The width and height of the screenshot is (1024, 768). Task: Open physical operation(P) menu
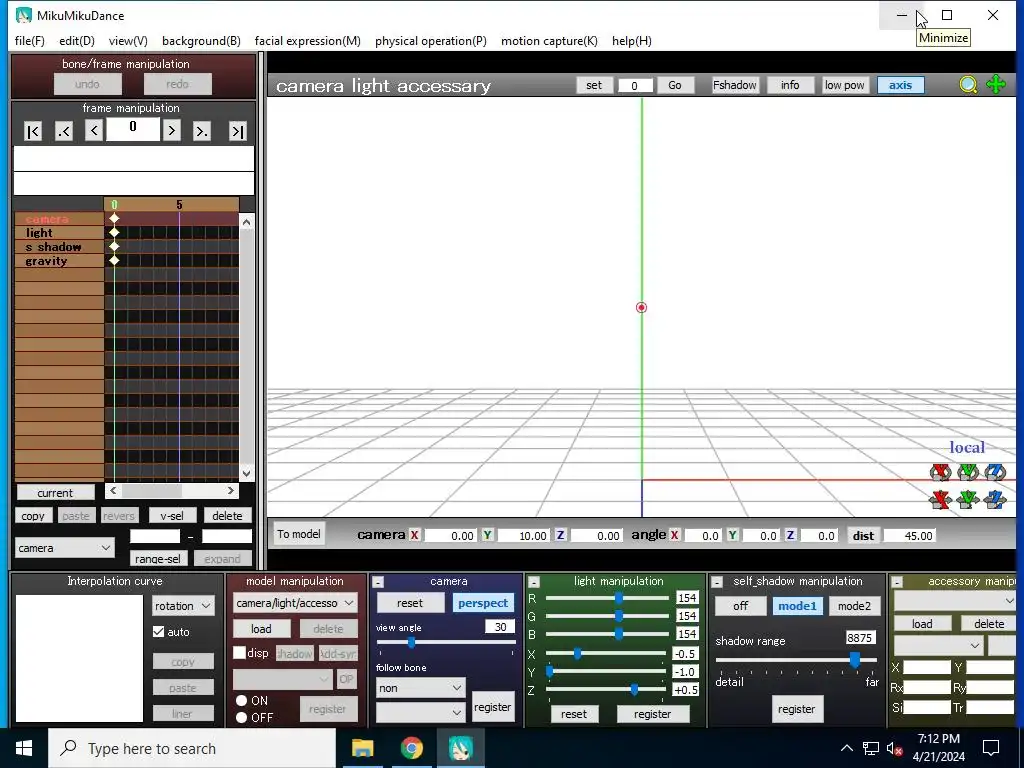[431, 40]
